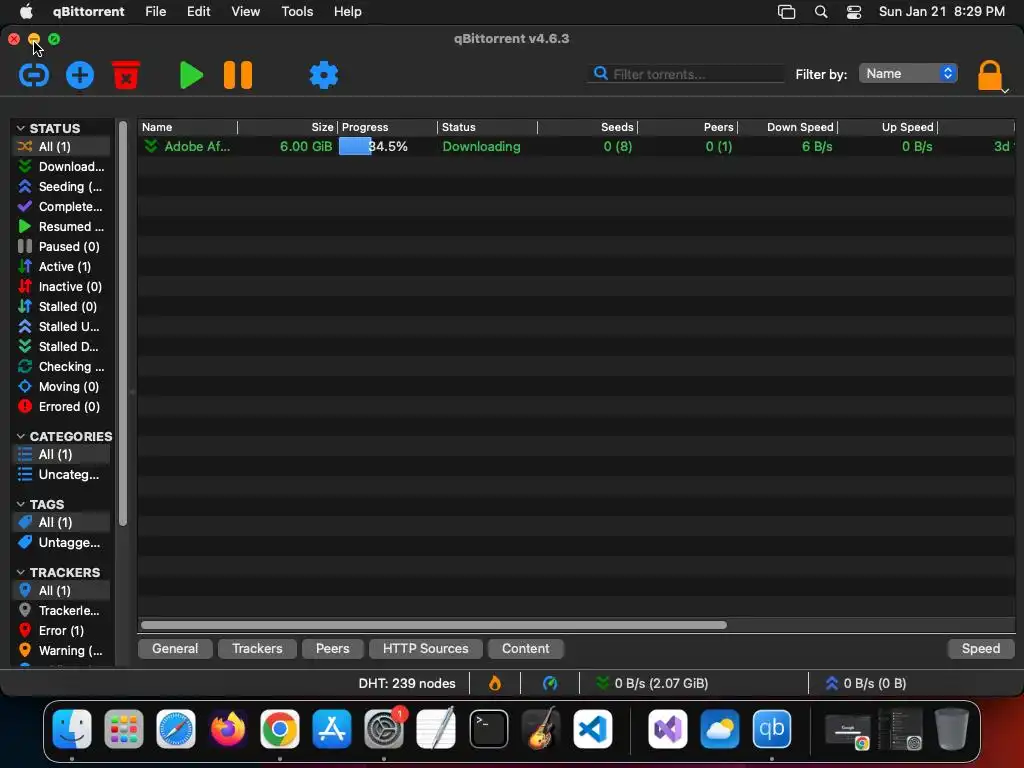
Task: Select the Stalled Downloading filter
Action: coord(62,347)
